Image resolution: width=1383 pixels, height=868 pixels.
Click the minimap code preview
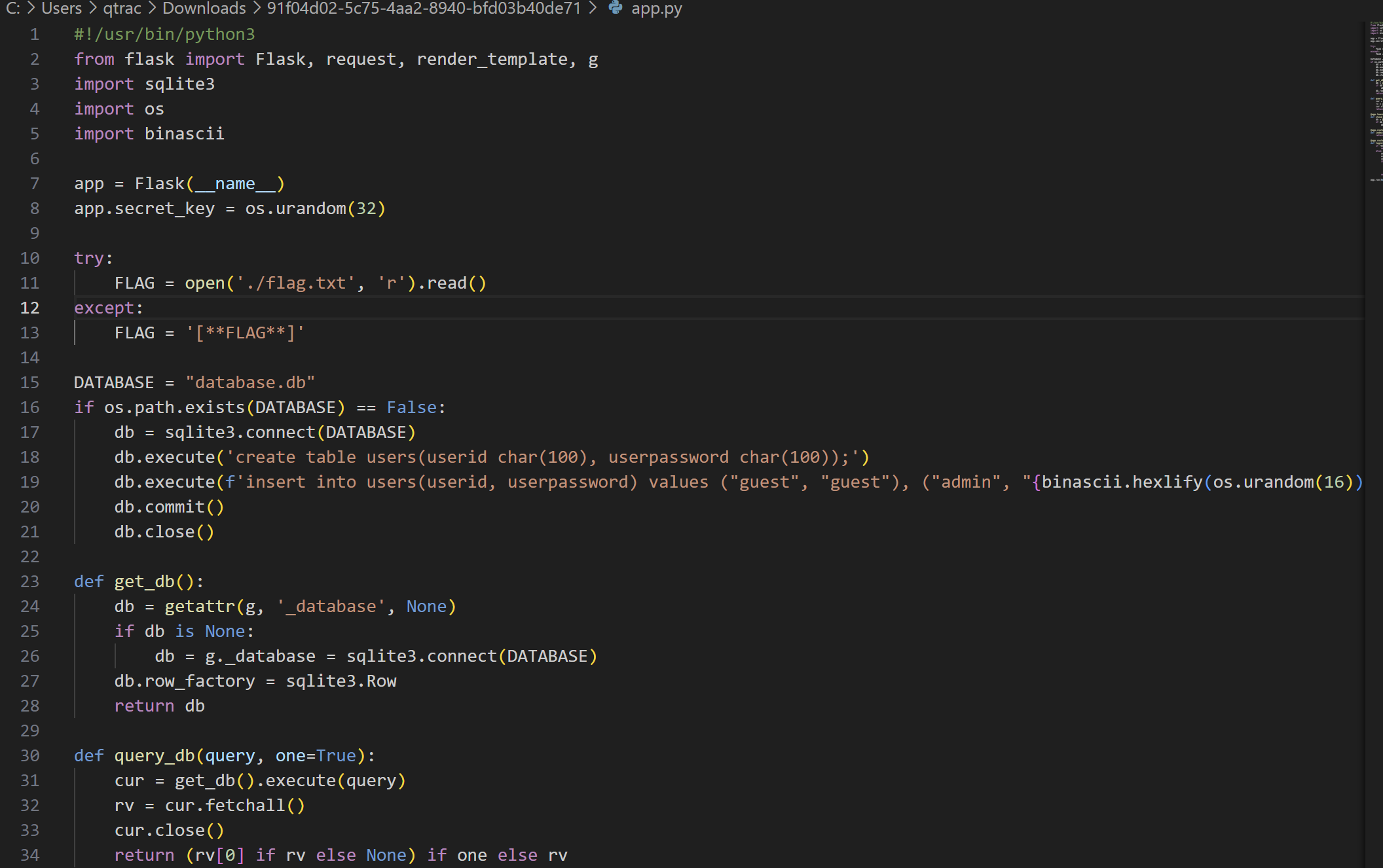[x=1375, y=98]
